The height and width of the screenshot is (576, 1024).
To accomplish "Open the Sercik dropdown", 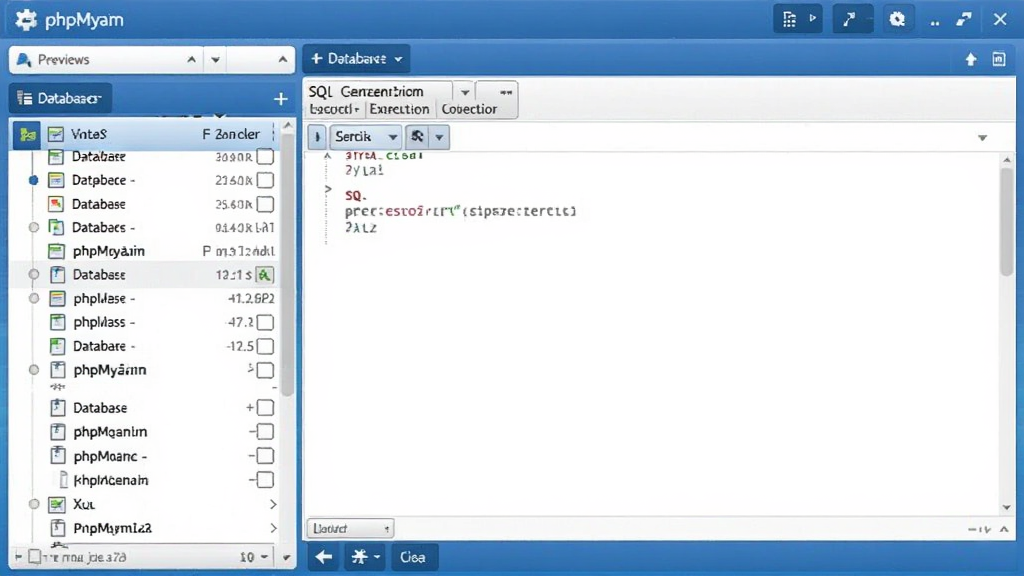I will (365, 136).
